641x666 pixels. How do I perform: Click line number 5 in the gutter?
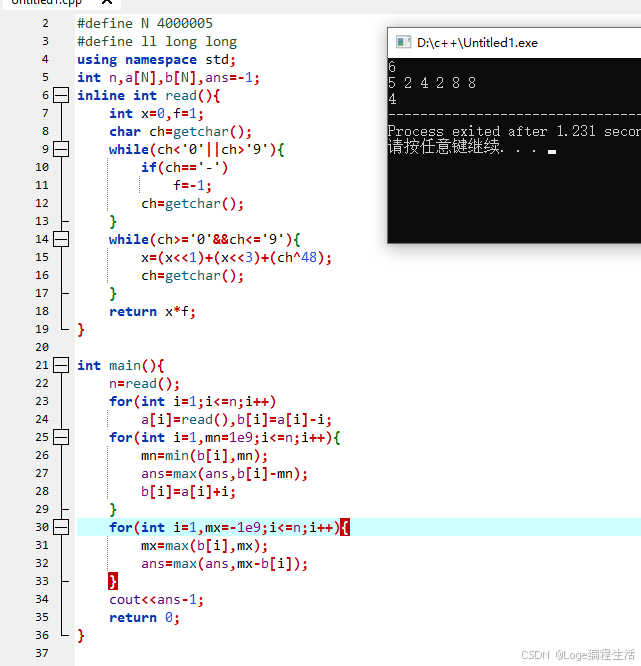45,77
